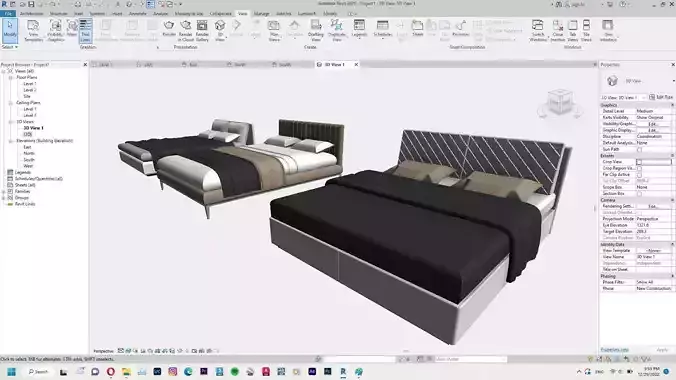676x380 pixels.
Task: Open the Select dropdown under Modify
Action: pos(10,47)
